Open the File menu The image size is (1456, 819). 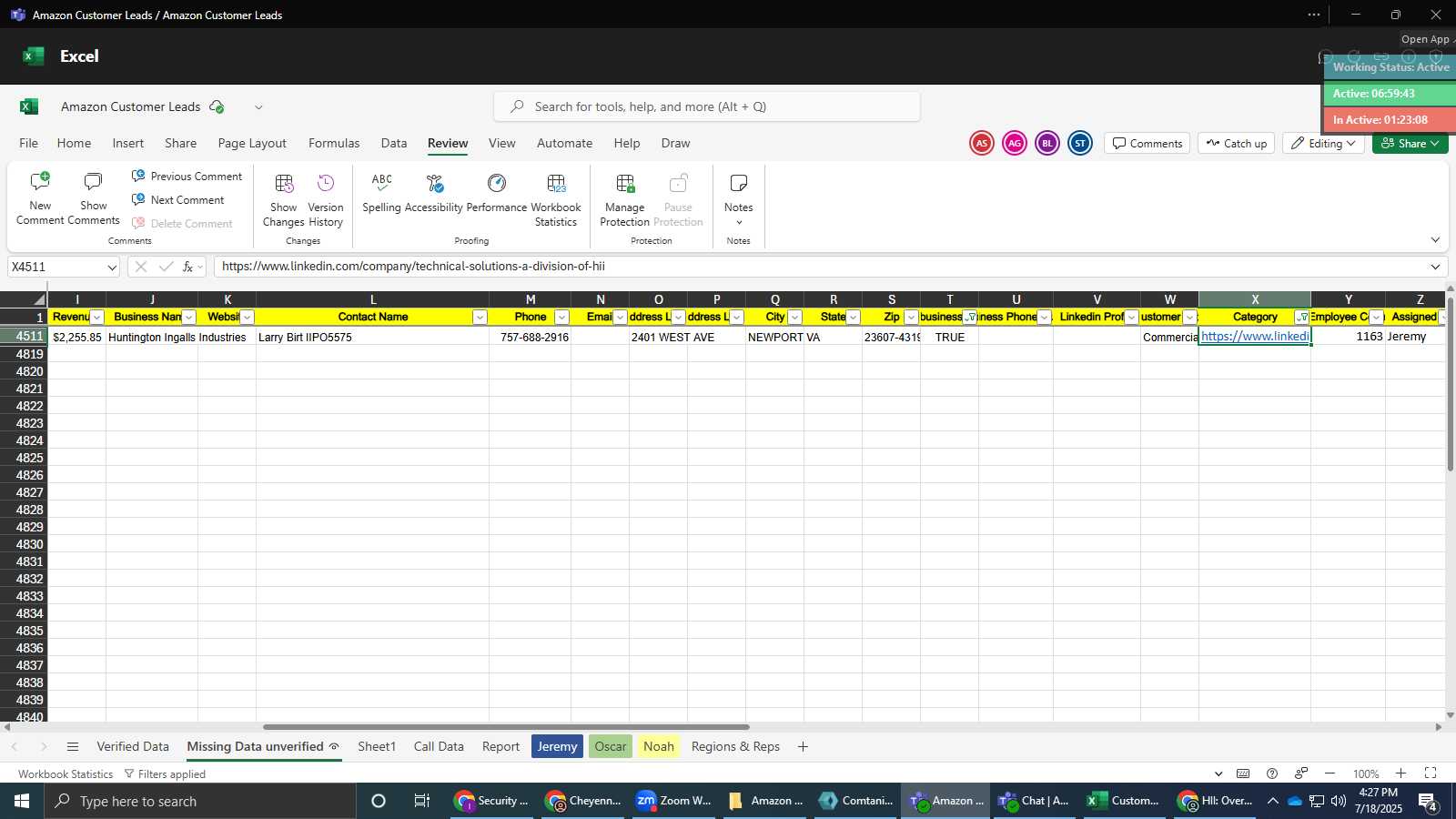pos(29,143)
